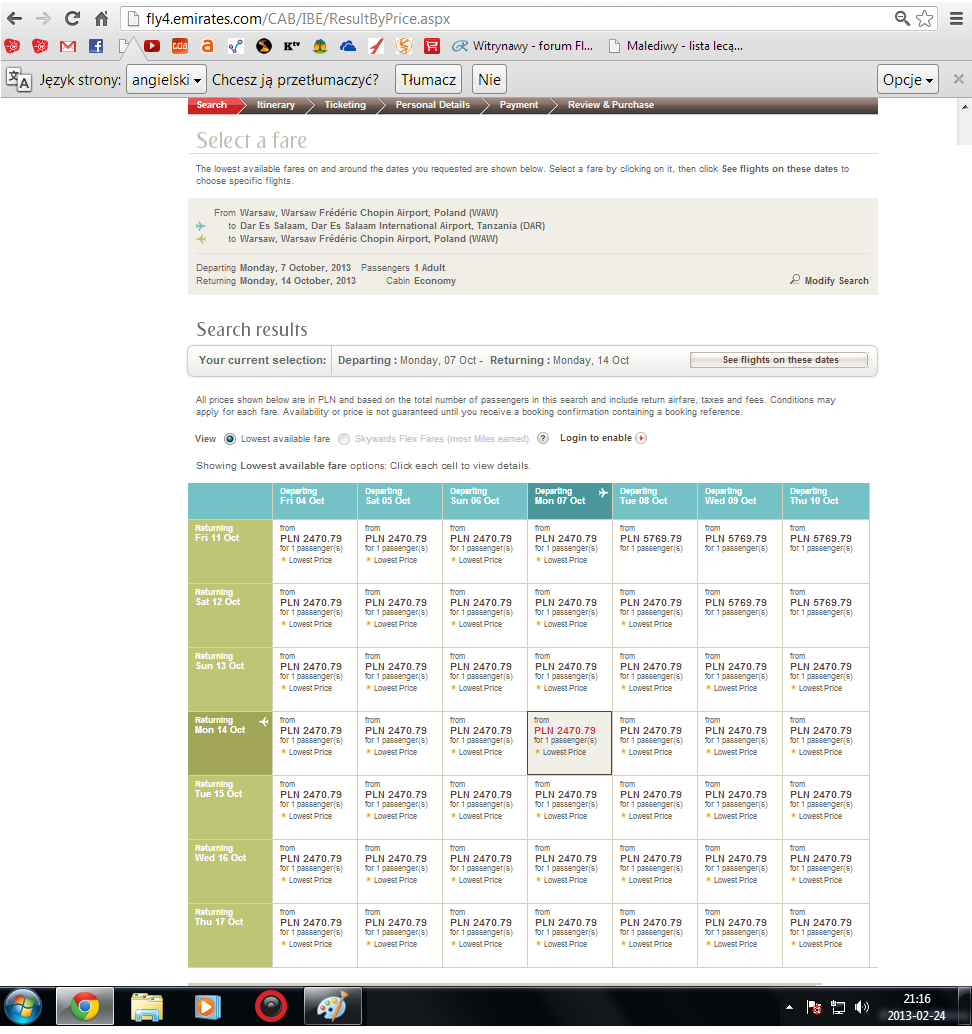The image size is (972, 1034).
Task: Click the Returning Wed 16 Oct row header
Action: [x=230, y=871]
